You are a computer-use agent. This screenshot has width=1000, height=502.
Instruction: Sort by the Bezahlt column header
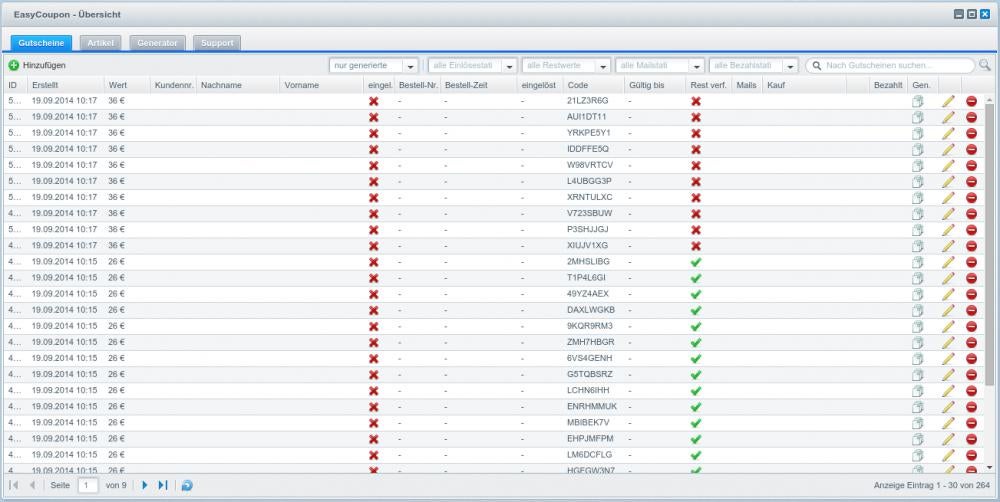888,85
